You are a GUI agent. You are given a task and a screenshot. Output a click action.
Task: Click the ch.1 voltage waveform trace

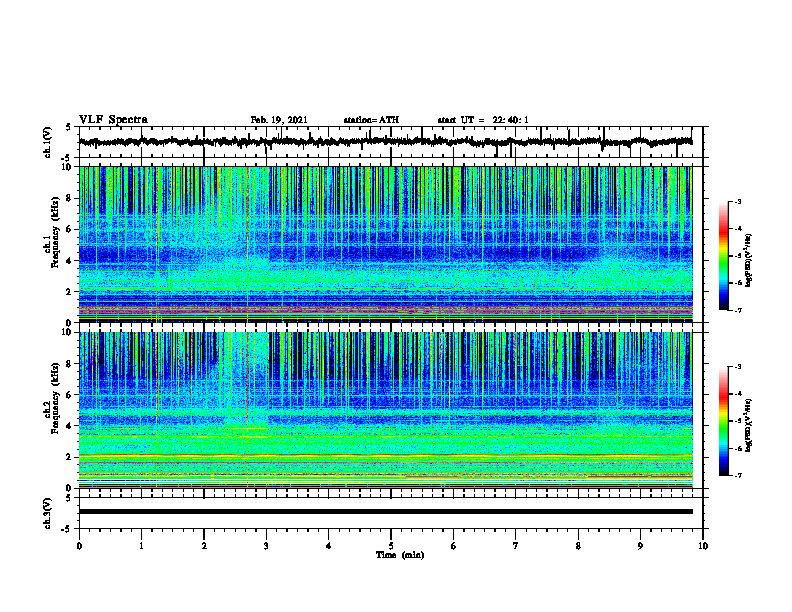tap(385, 142)
